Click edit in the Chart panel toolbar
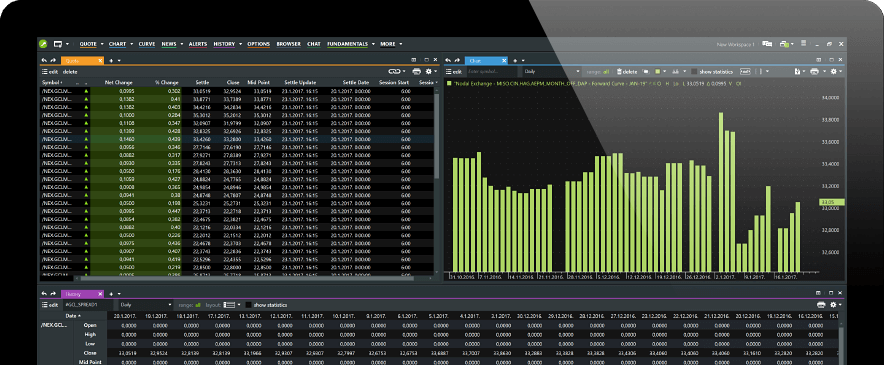Image resolution: width=884 pixels, height=365 pixels. click(454, 72)
